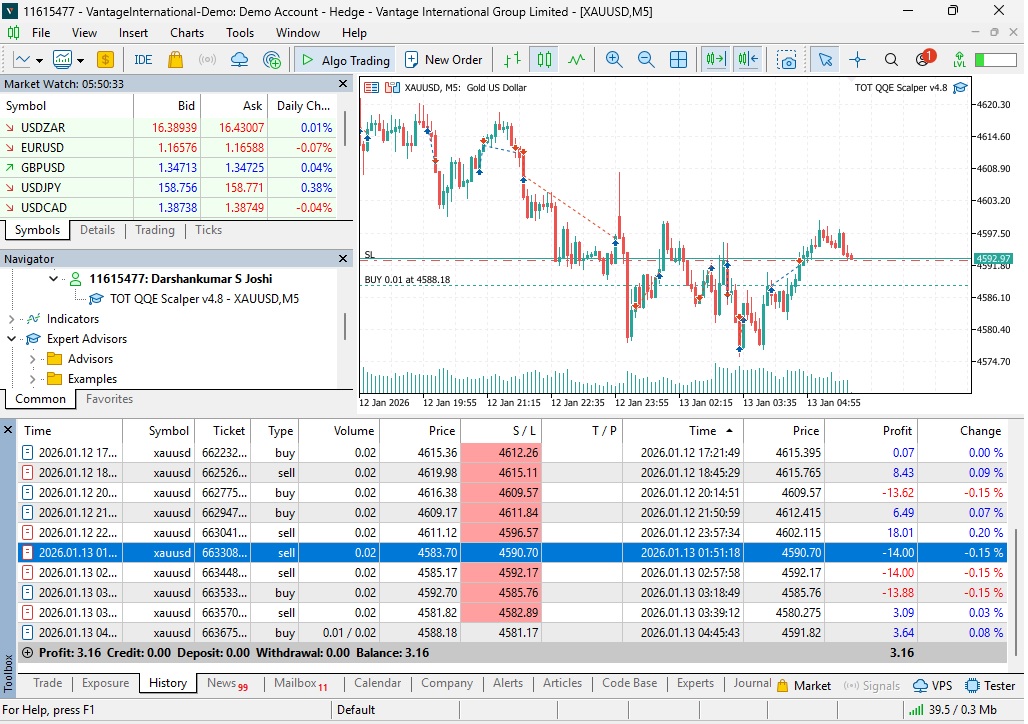Close the Market Watch panel
The height and width of the screenshot is (724, 1028).
343,84
